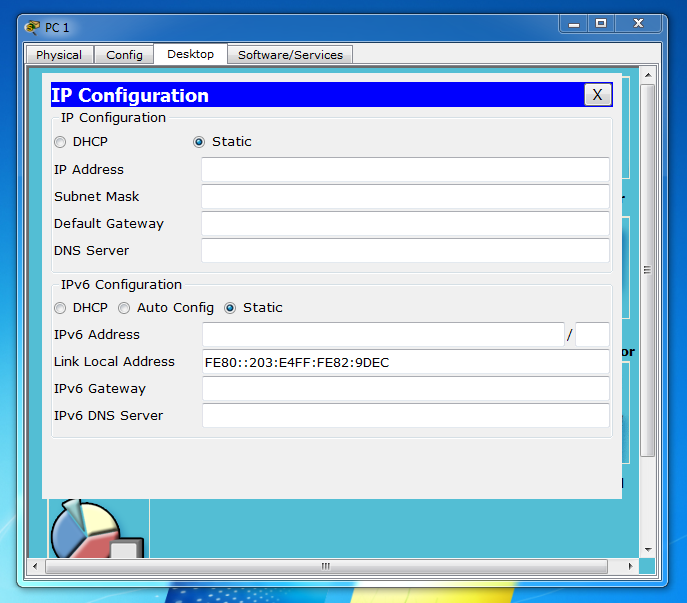
Task: Click the IPv6 prefix length field
Action: click(592, 335)
